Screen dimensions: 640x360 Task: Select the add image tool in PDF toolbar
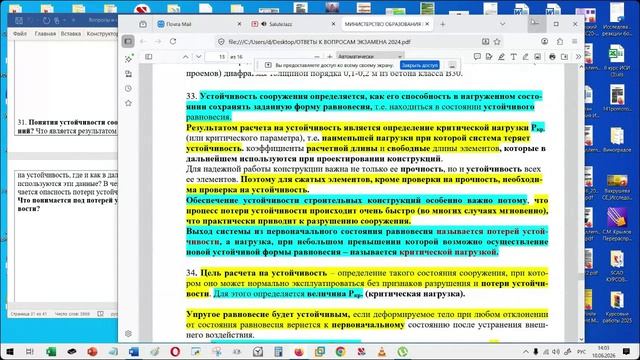(538, 57)
